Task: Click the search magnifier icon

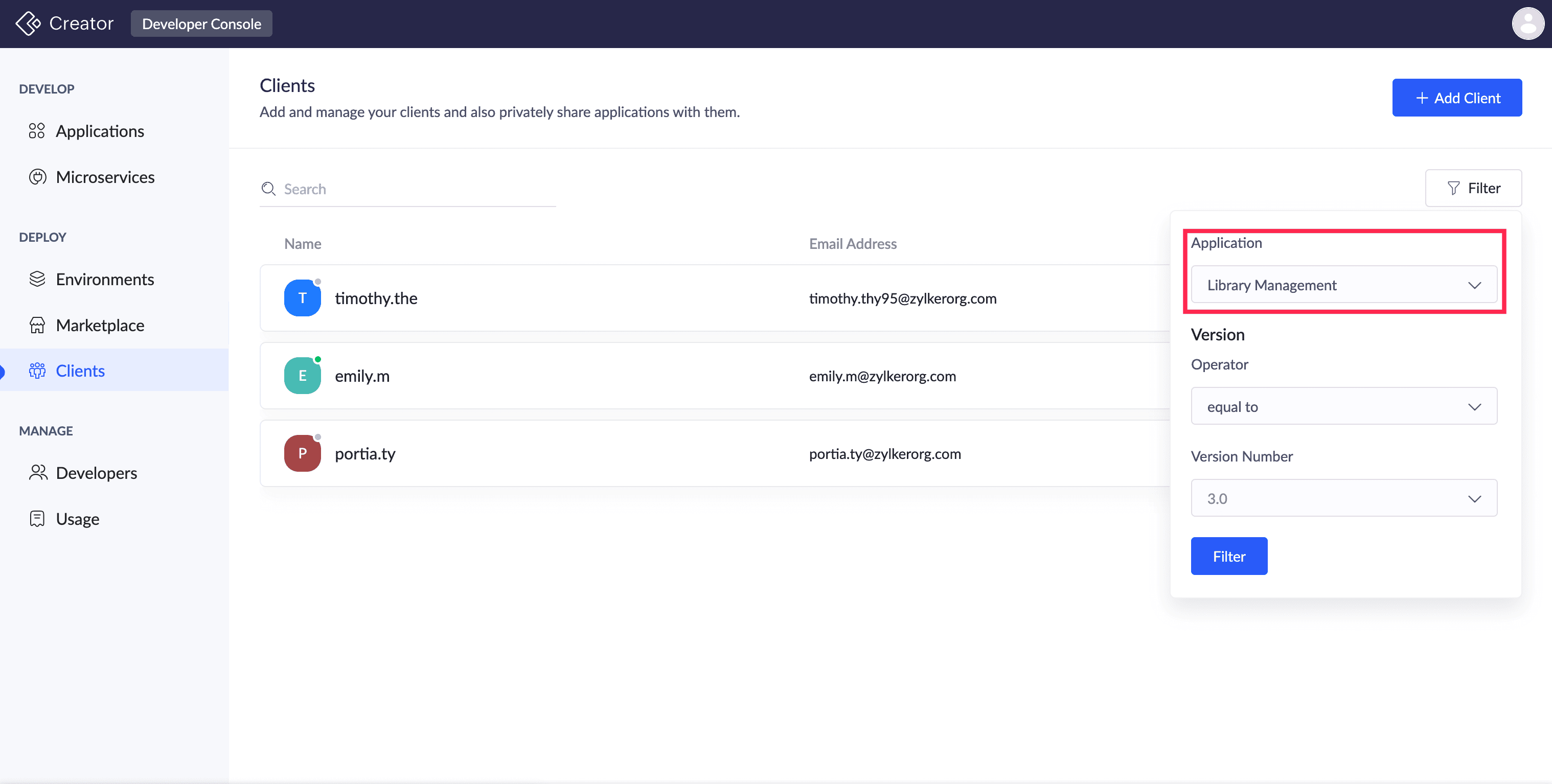Action: pos(268,189)
